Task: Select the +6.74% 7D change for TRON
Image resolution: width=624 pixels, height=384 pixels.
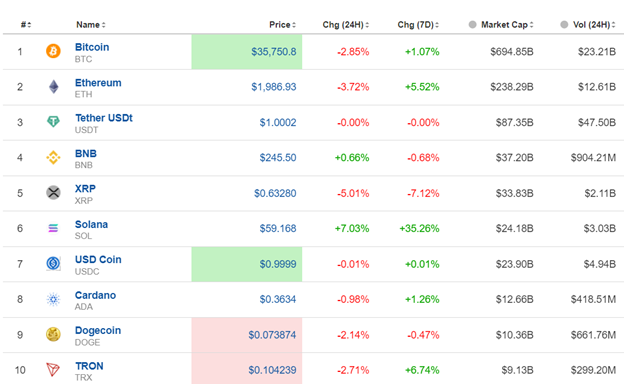Action: (x=422, y=370)
